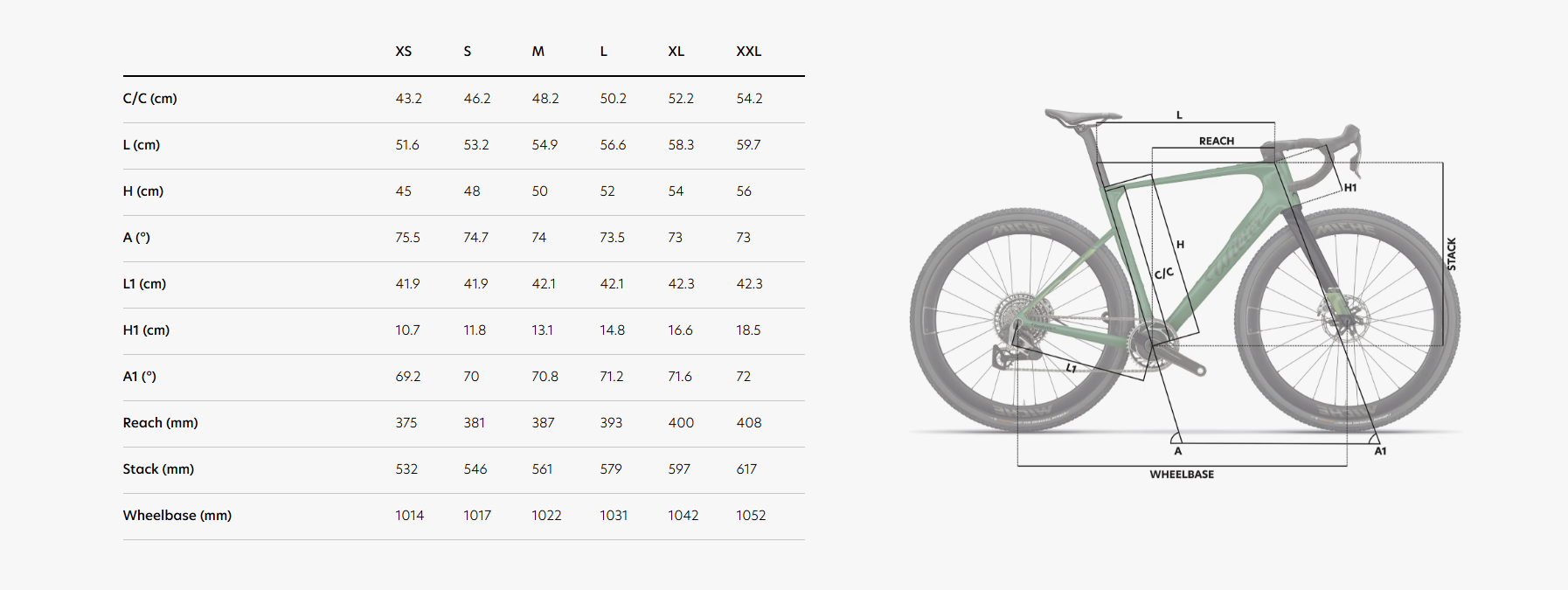The image size is (1568, 590).
Task: Click the Stack (mm) row label
Action: [x=158, y=469]
